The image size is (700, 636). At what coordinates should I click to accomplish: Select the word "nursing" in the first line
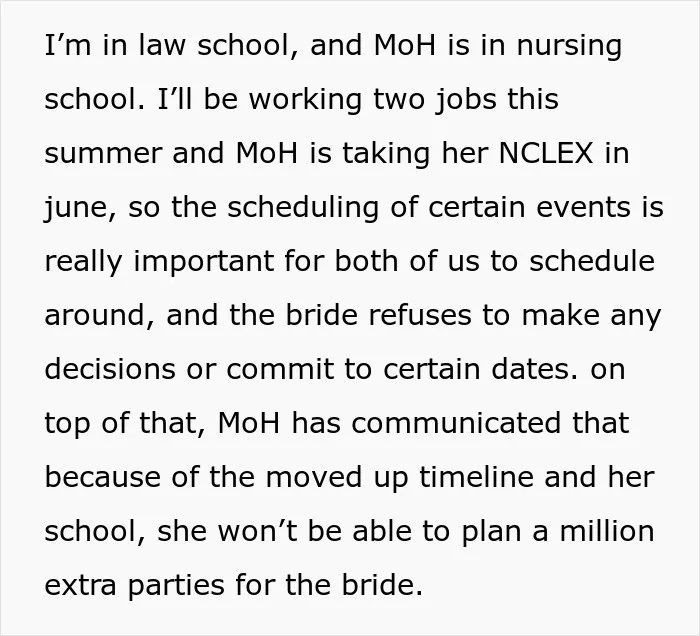569,46
